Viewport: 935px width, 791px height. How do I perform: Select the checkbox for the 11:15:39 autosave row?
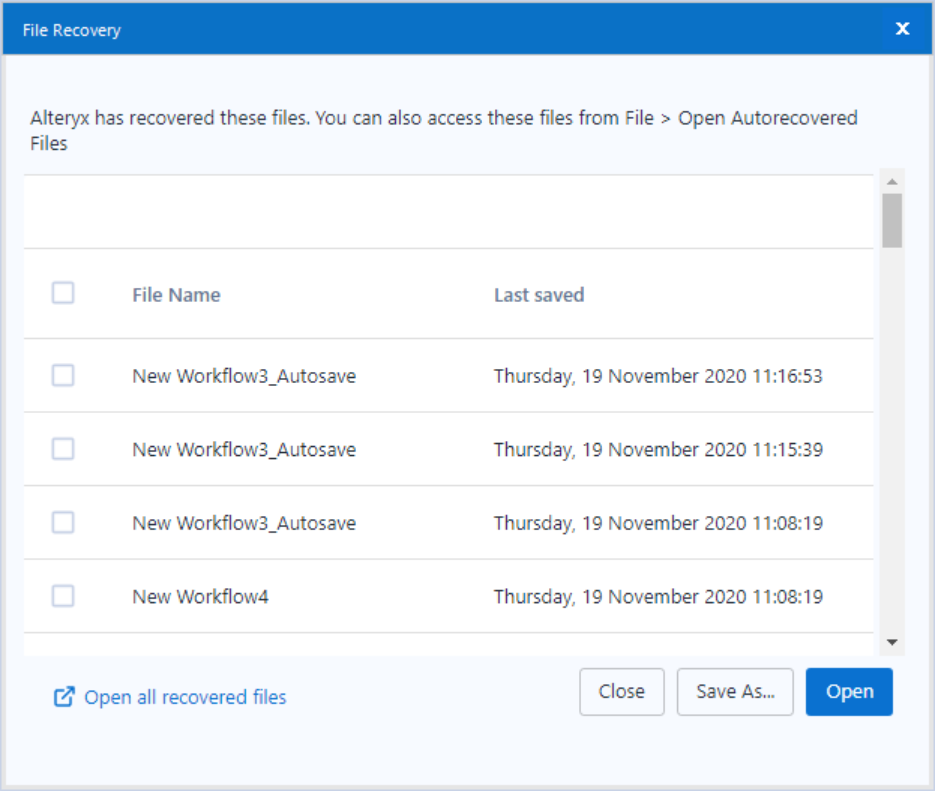[x=63, y=449]
